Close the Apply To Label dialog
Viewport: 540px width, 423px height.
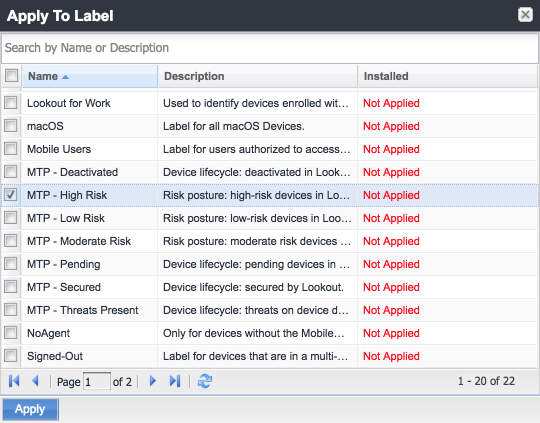click(x=525, y=15)
